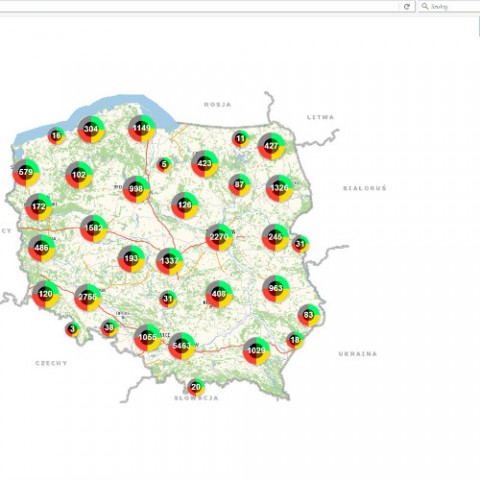Click the cluster marker labeled 998
480x480 pixels.
click(x=136, y=189)
